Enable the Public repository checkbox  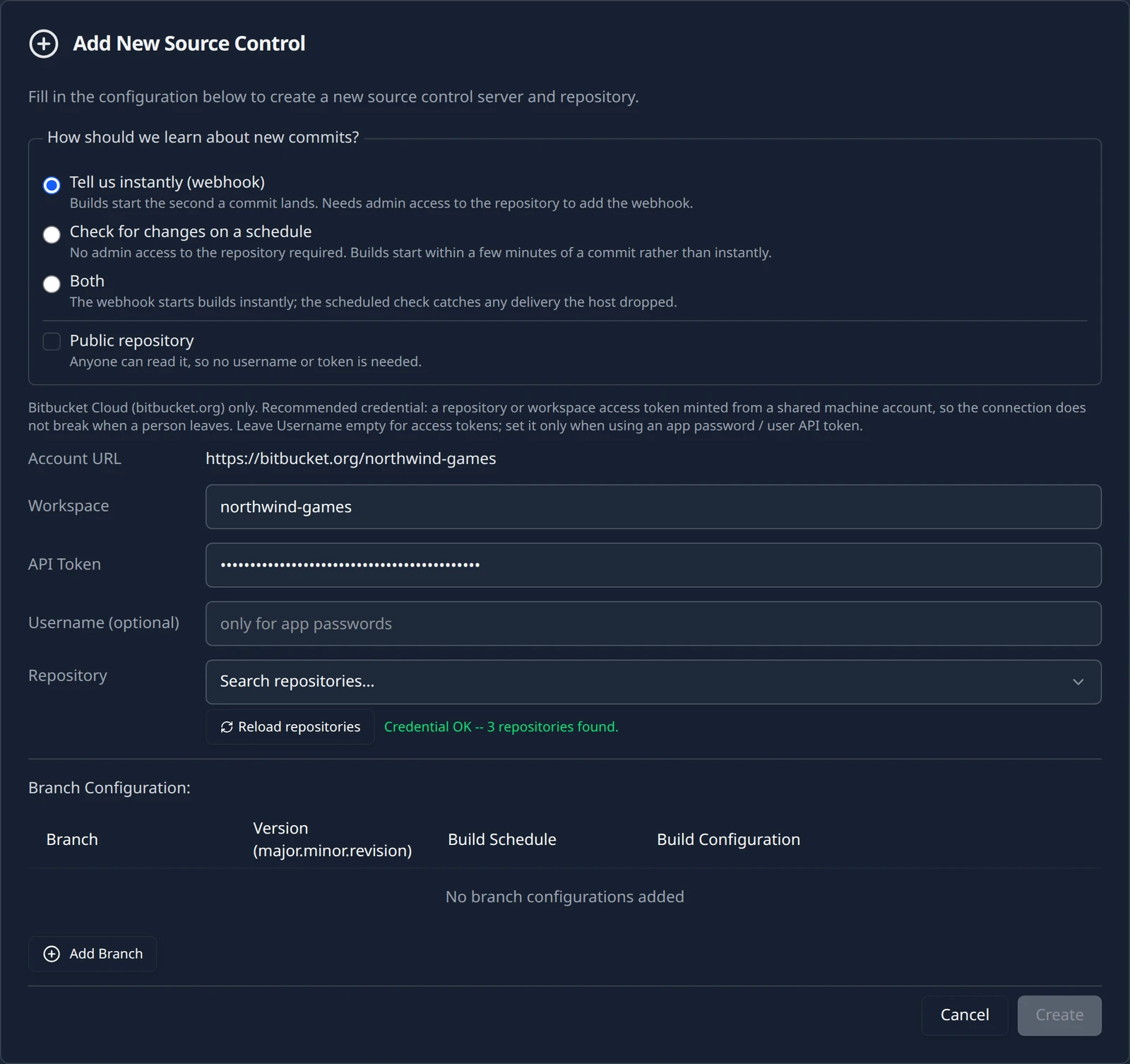[x=52, y=342]
